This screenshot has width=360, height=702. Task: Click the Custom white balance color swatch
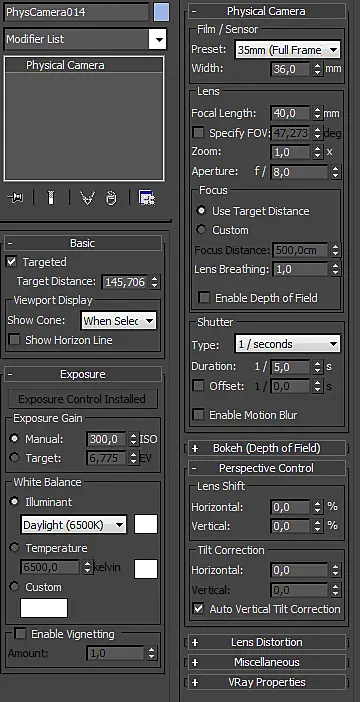point(44,608)
